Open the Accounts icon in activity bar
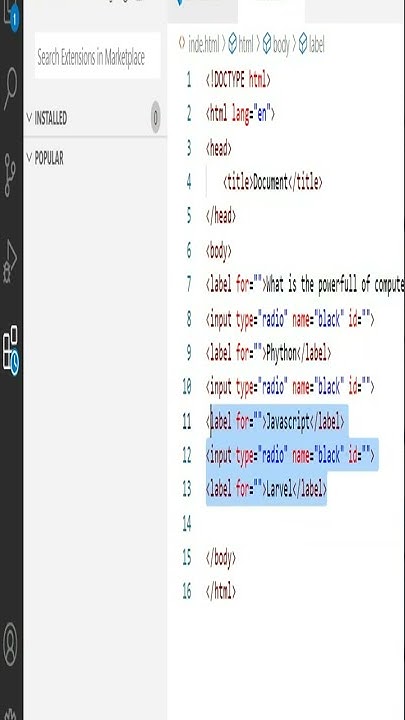 click(x=10, y=644)
